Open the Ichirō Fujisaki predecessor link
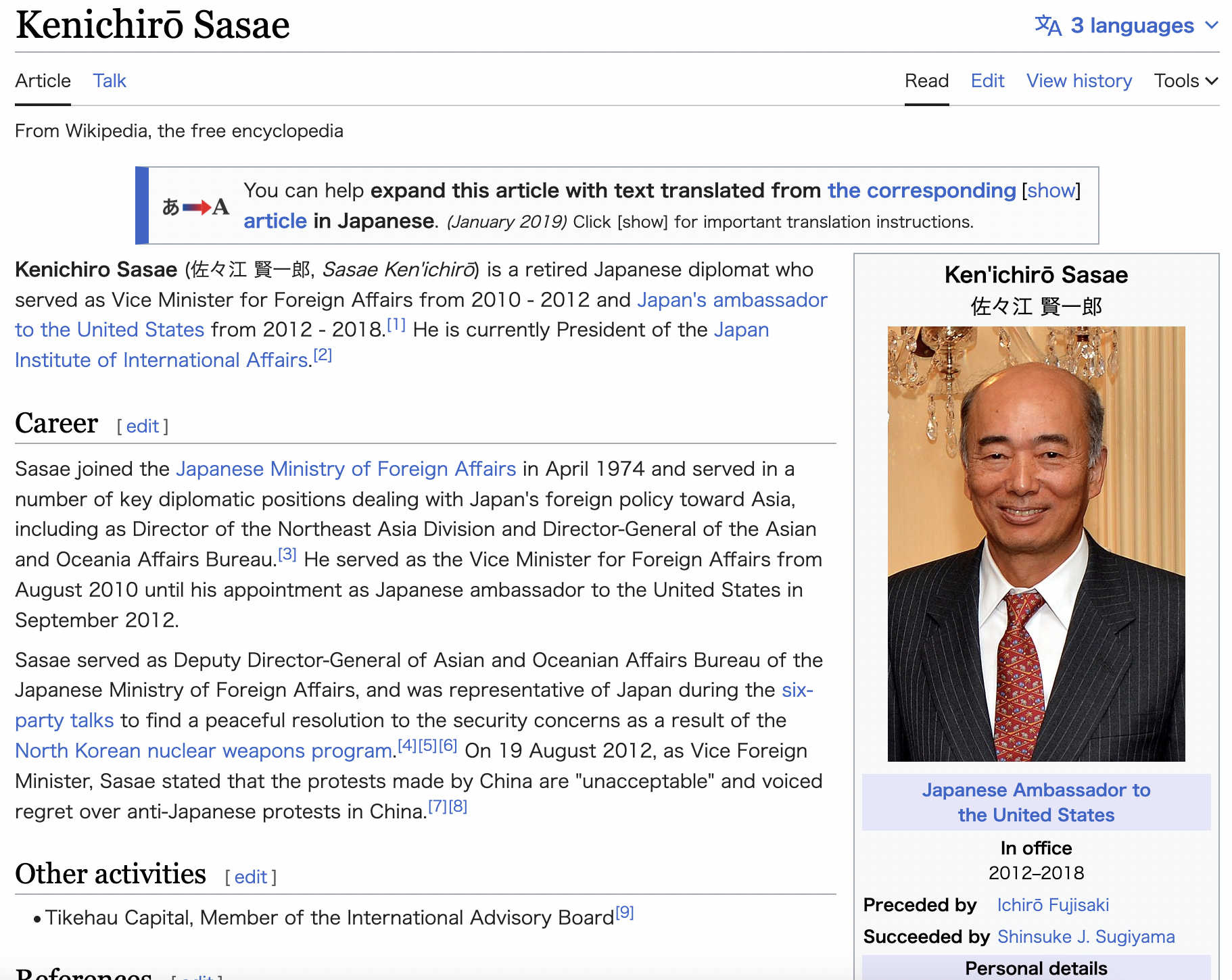Screen dimensions: 1232x980 (1053, 905)
